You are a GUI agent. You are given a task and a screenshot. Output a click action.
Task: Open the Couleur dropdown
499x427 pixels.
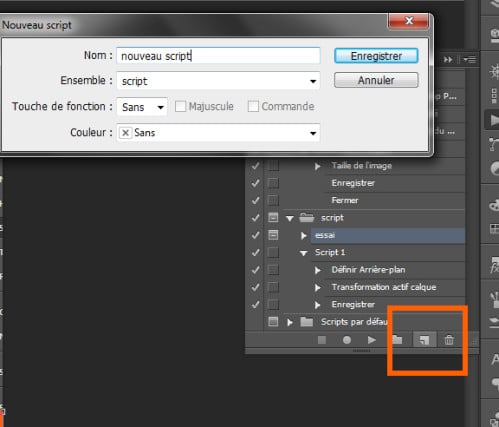(218, 133)
